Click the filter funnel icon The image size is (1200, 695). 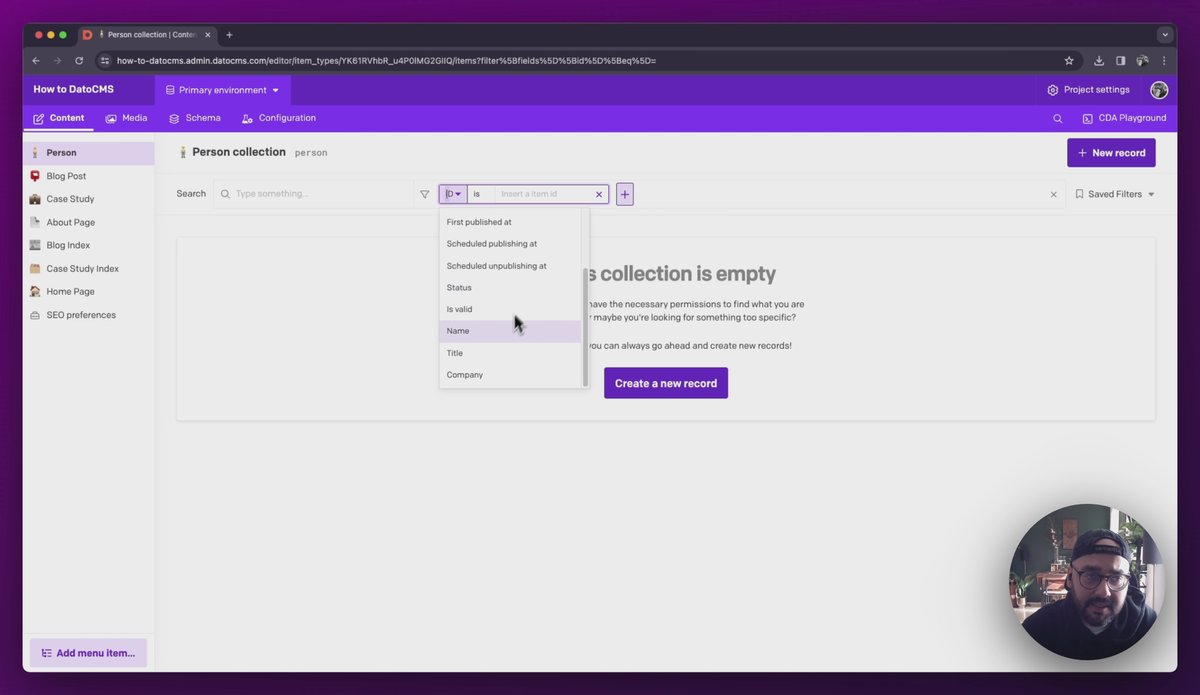point(425,194)
